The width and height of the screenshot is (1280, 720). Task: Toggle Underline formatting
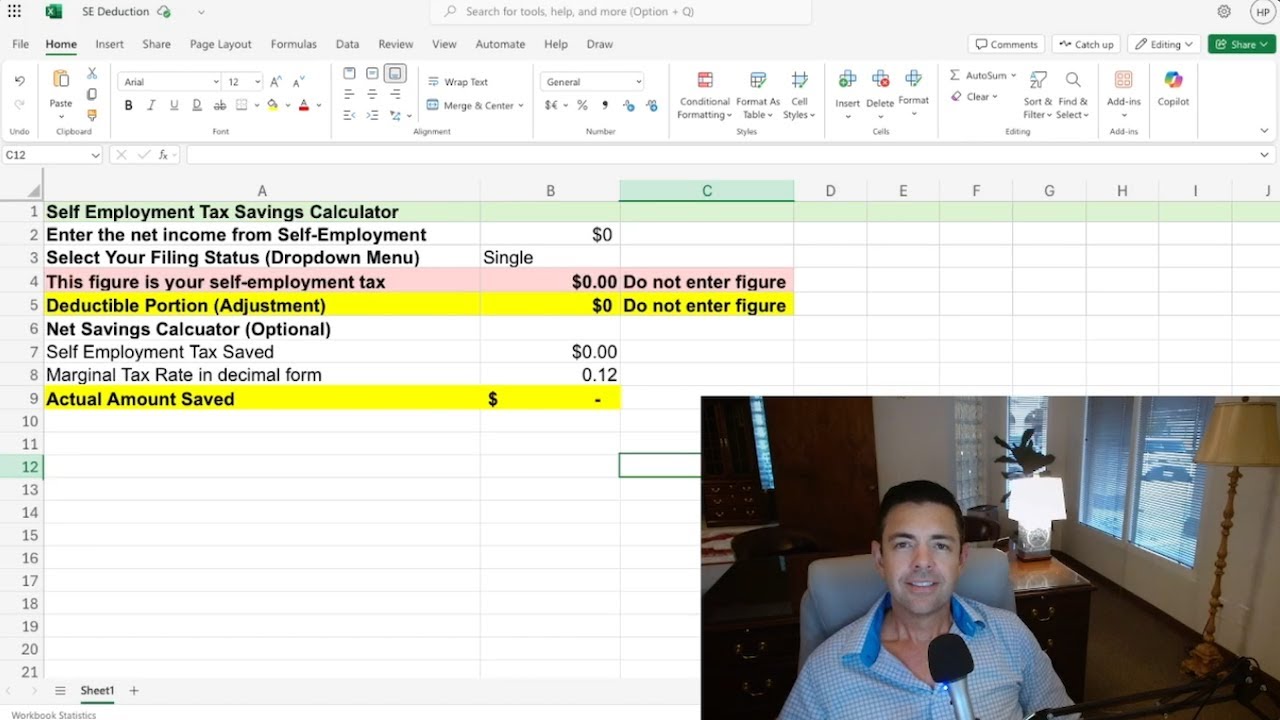174,105
